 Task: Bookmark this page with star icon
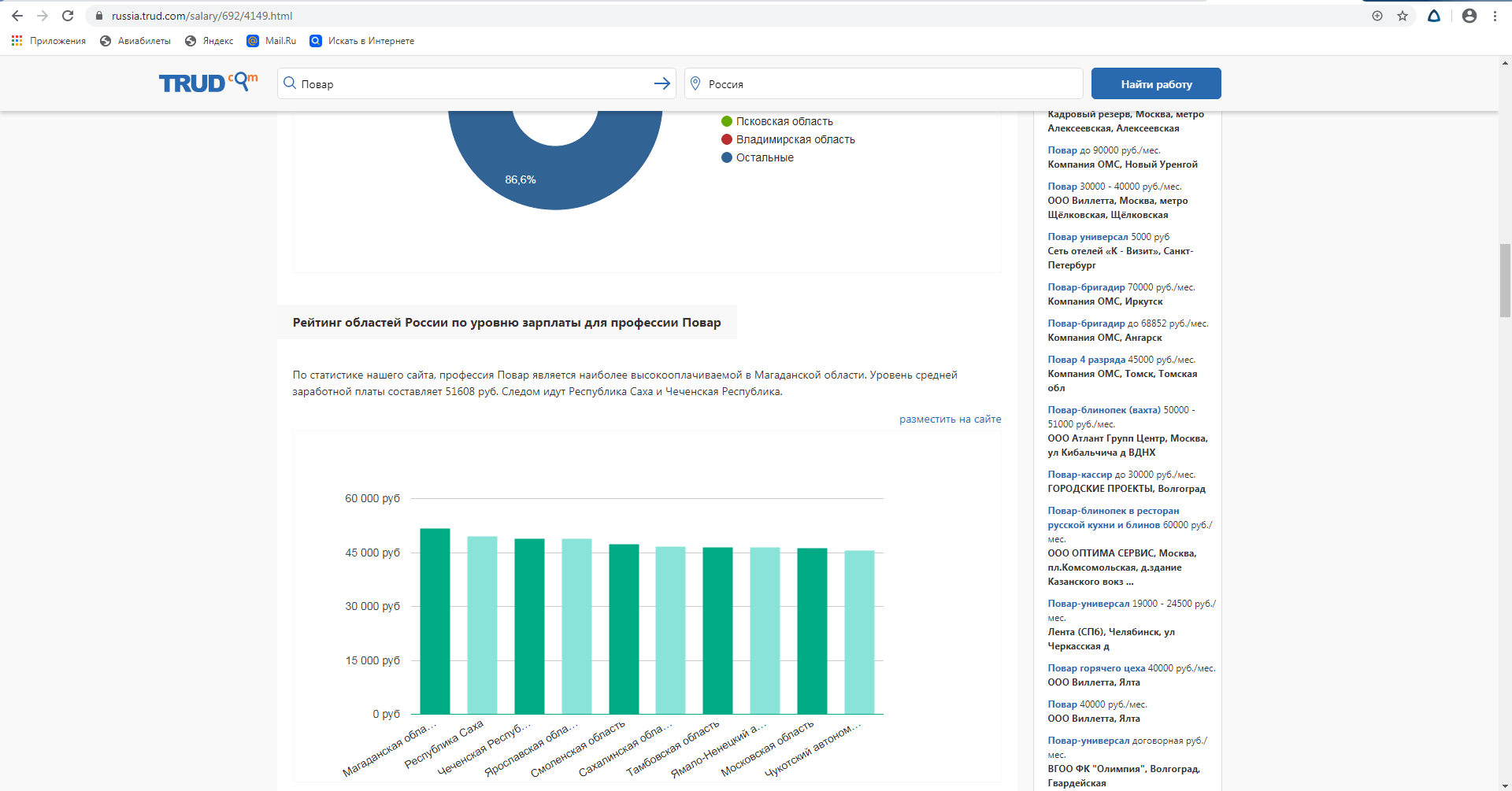[1403, 16]
